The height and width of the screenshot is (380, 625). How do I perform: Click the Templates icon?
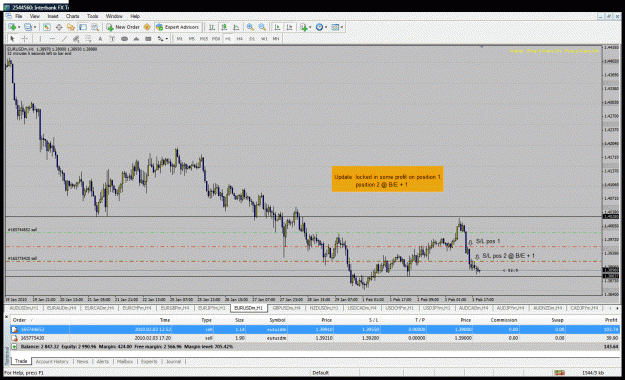click(x=335, y=27)
